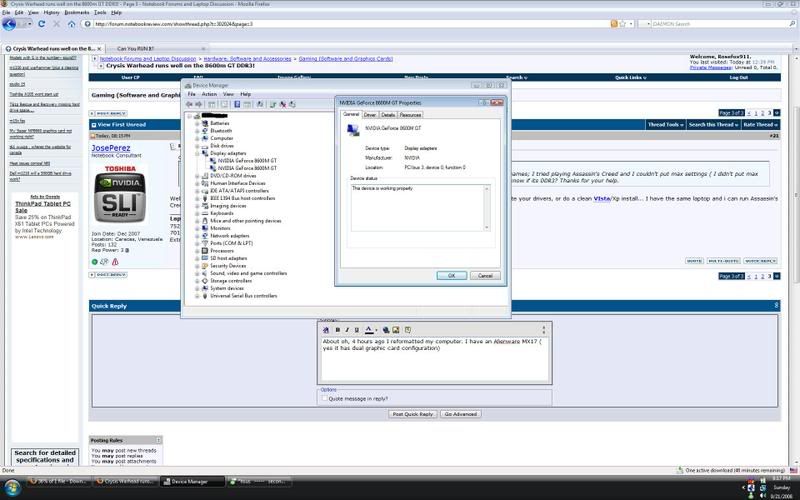The image size is (800, 500).
Task: Toggle Quote message in reply checkbox
Action: (x=324, y=398)
